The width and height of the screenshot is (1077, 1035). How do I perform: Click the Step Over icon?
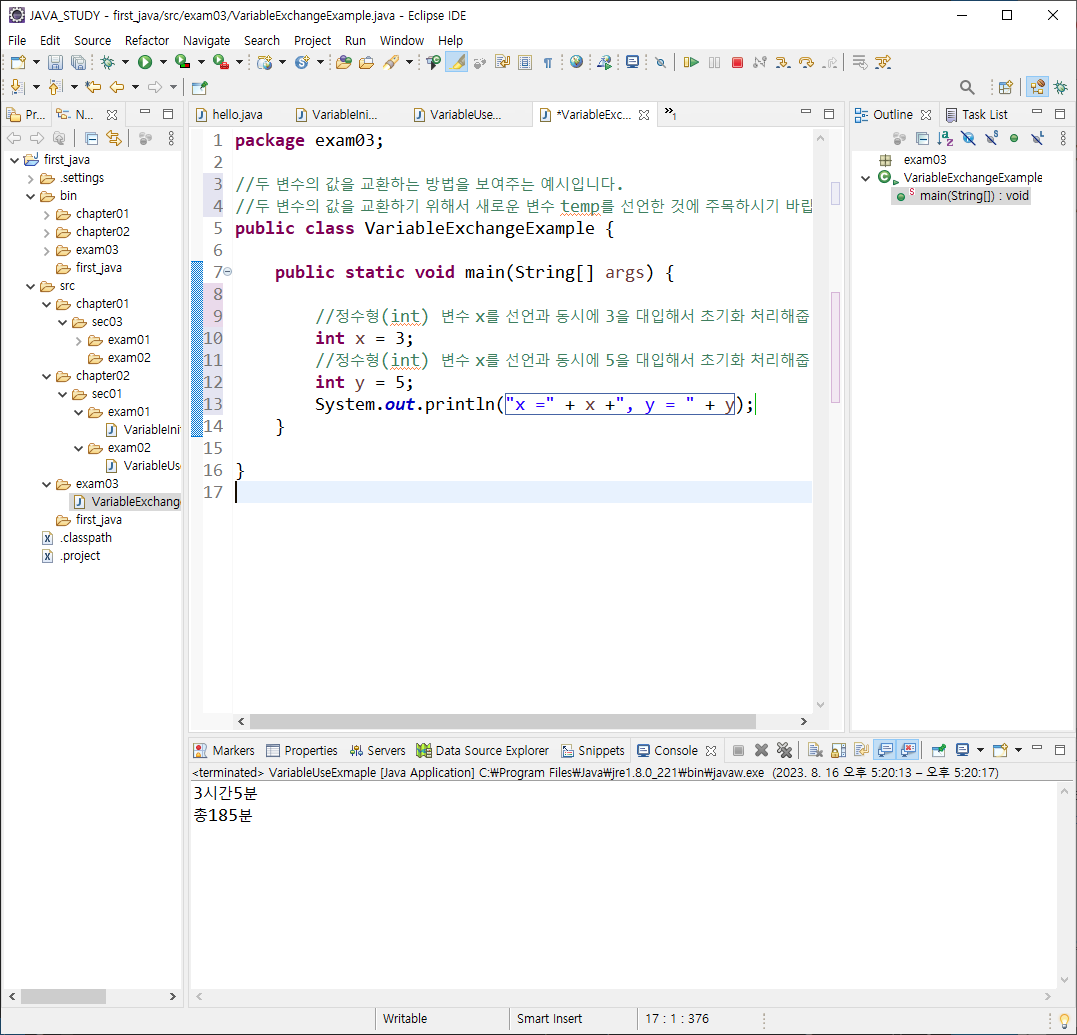pos(806,62)
